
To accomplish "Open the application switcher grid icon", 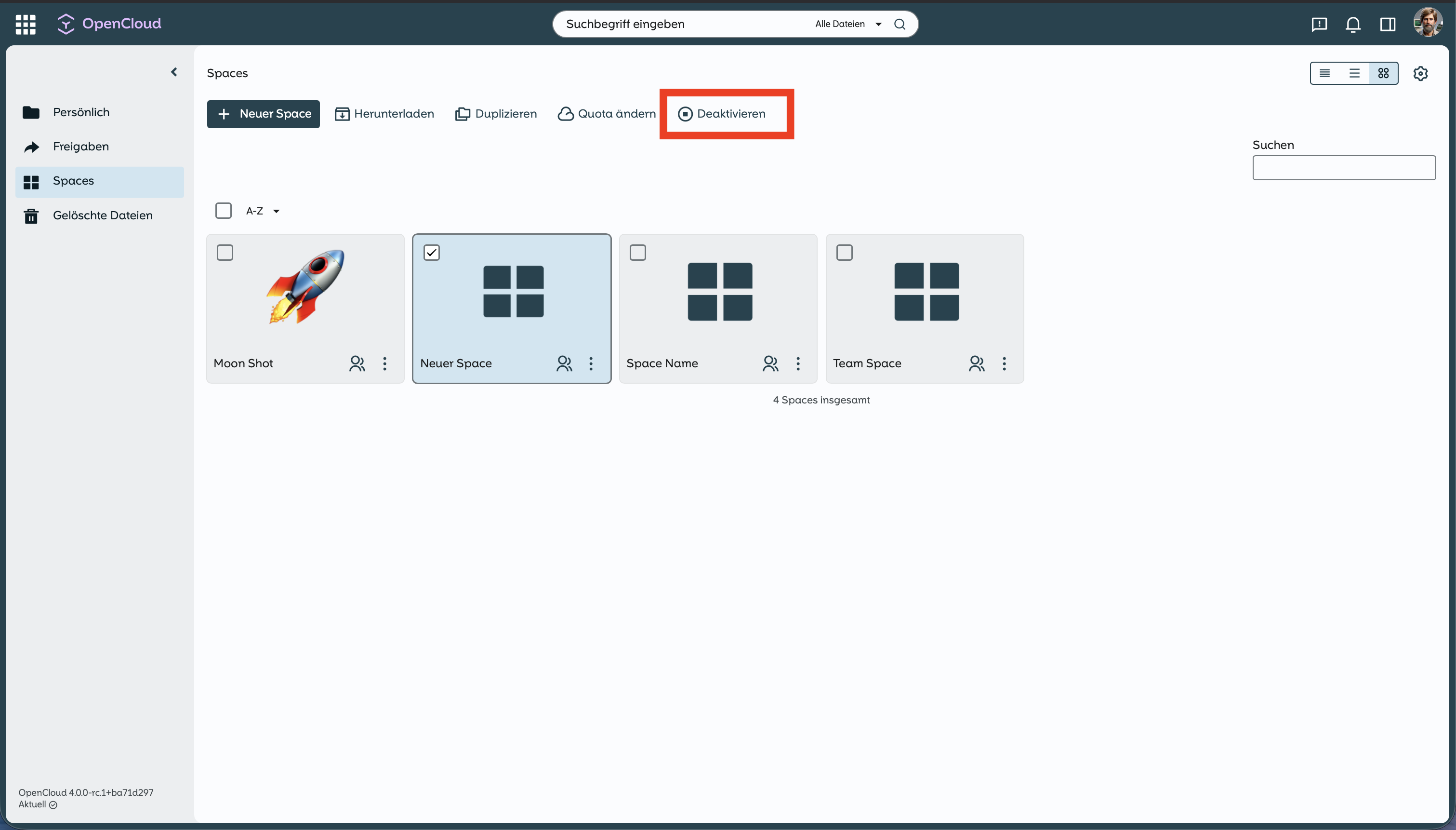I will pos(25,24).
